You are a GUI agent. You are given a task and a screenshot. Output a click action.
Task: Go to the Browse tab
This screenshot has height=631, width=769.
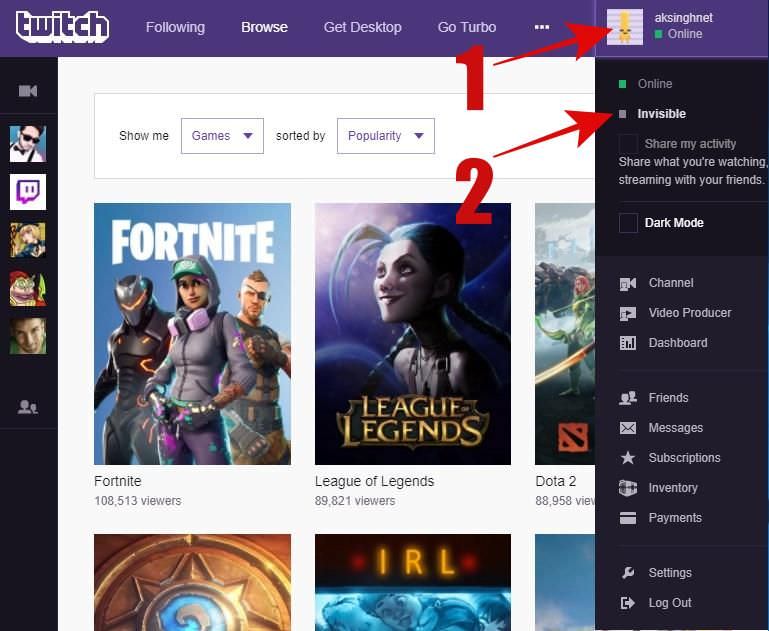[x=264, y=27]
